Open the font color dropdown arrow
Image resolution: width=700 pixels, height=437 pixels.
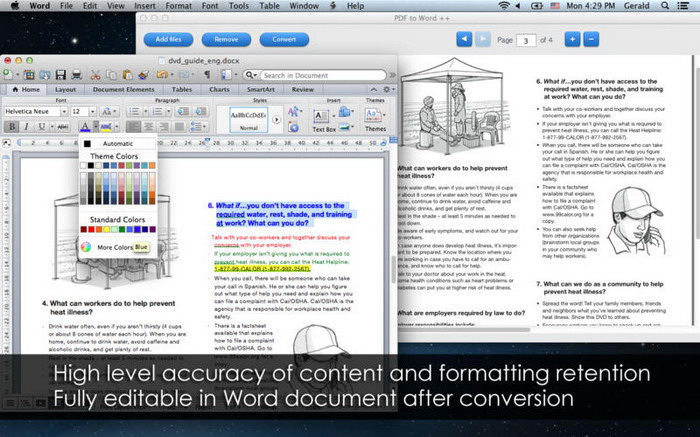pyautogui.click(x=96, y=127)
